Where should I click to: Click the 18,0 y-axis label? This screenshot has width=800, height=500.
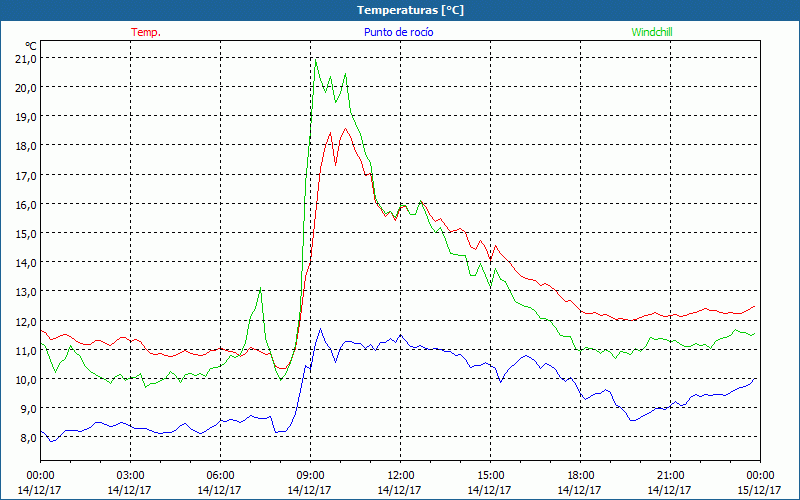click(x=27, y=145)
